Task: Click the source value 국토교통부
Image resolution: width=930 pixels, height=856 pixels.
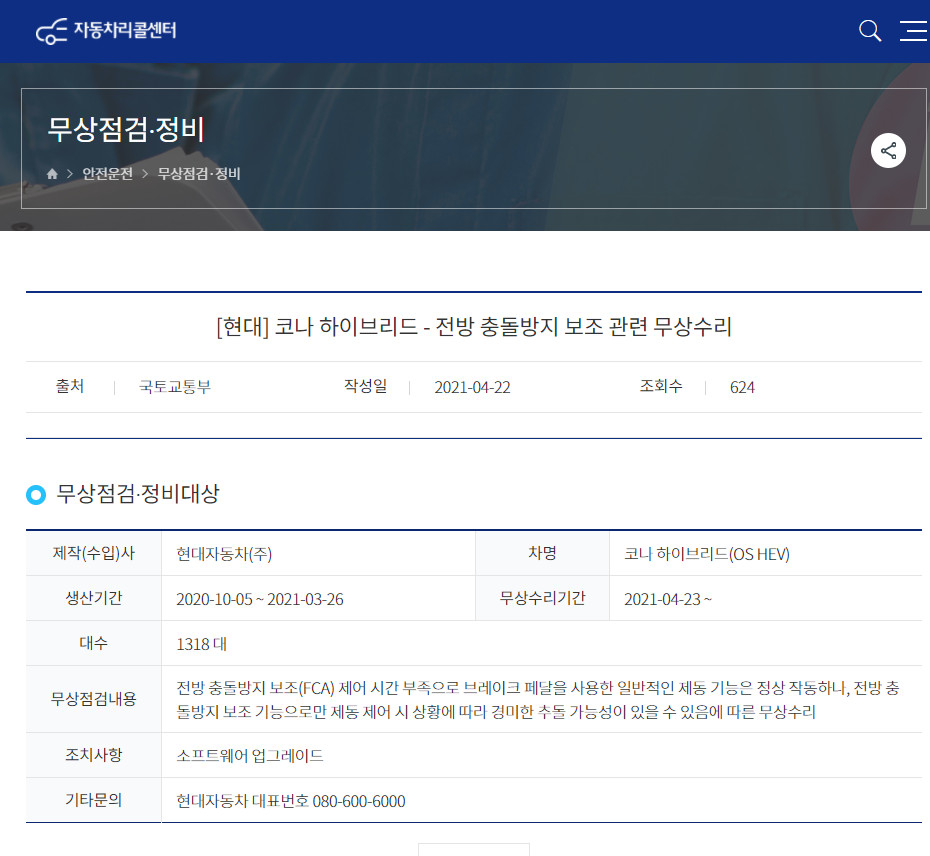Action: 175,387
